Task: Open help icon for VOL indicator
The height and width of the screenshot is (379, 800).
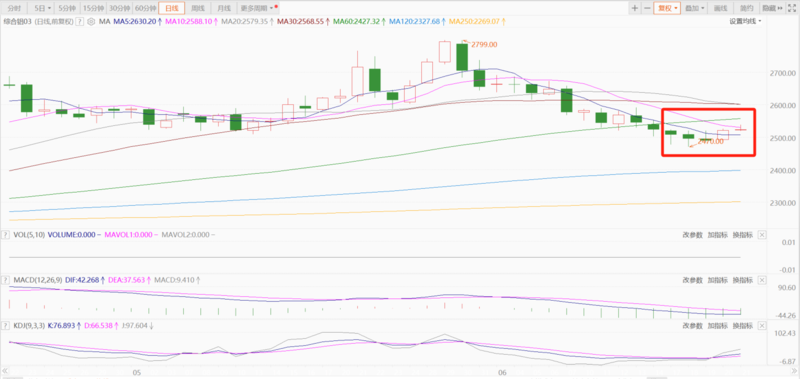Action: coord(6,235)
